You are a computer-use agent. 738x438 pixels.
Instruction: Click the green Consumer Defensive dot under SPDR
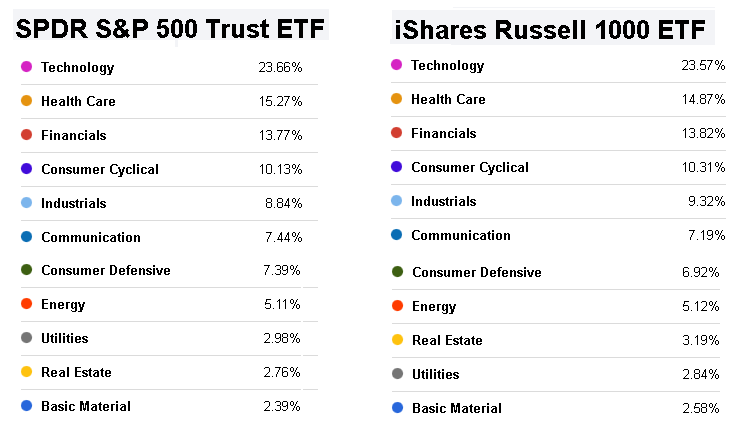pos(26,270)
